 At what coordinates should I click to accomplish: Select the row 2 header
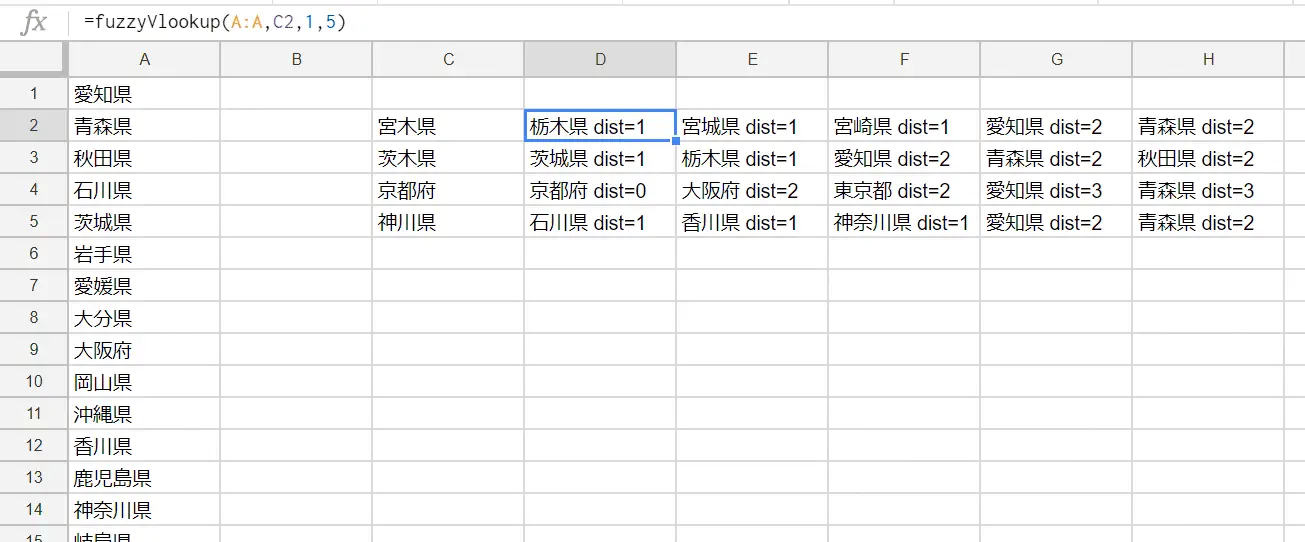pyautogui.click(x=34, y=126)
